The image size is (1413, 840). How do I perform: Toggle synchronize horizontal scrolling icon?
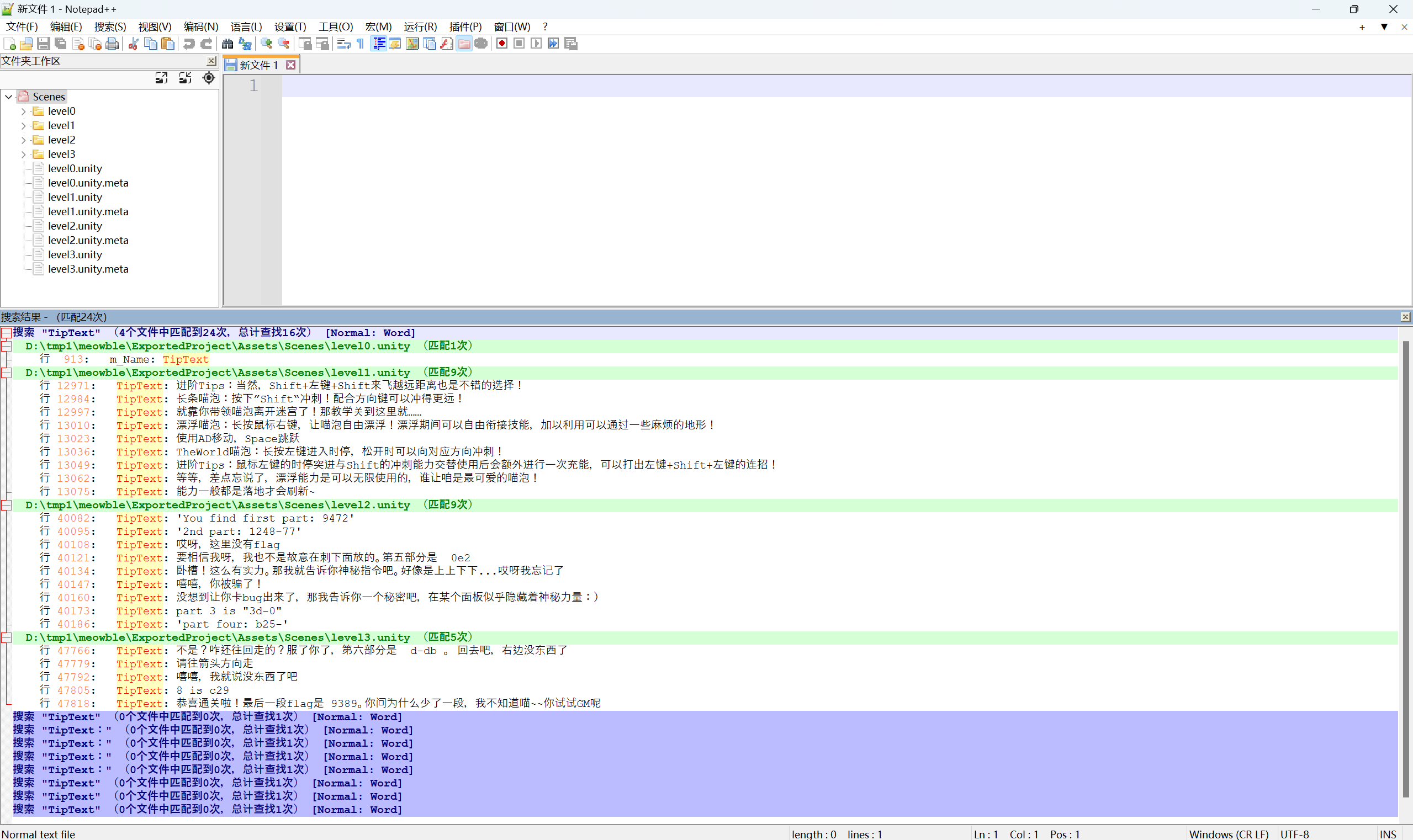coord(322,44)
